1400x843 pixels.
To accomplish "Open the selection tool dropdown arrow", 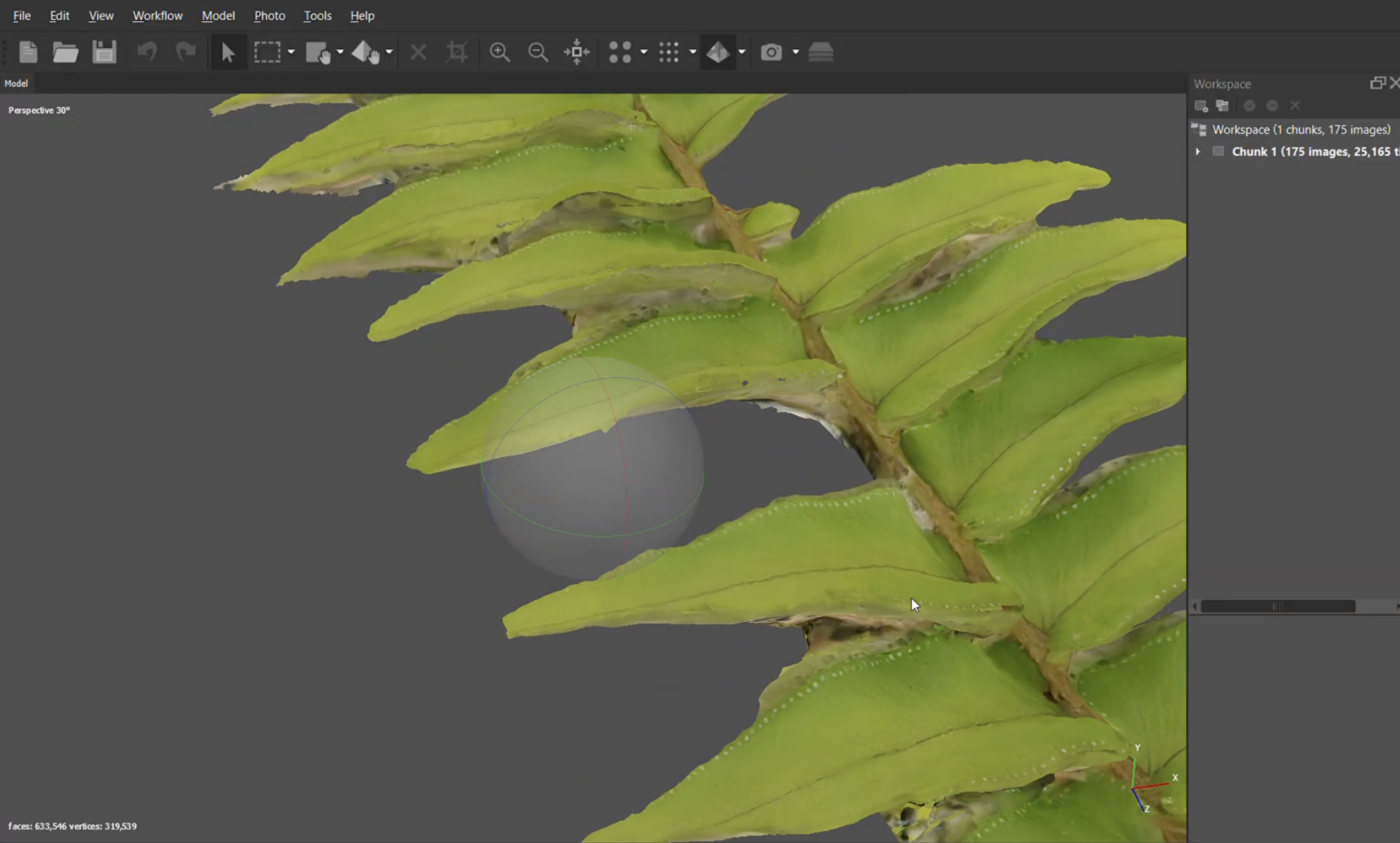I will coord(291,52).
